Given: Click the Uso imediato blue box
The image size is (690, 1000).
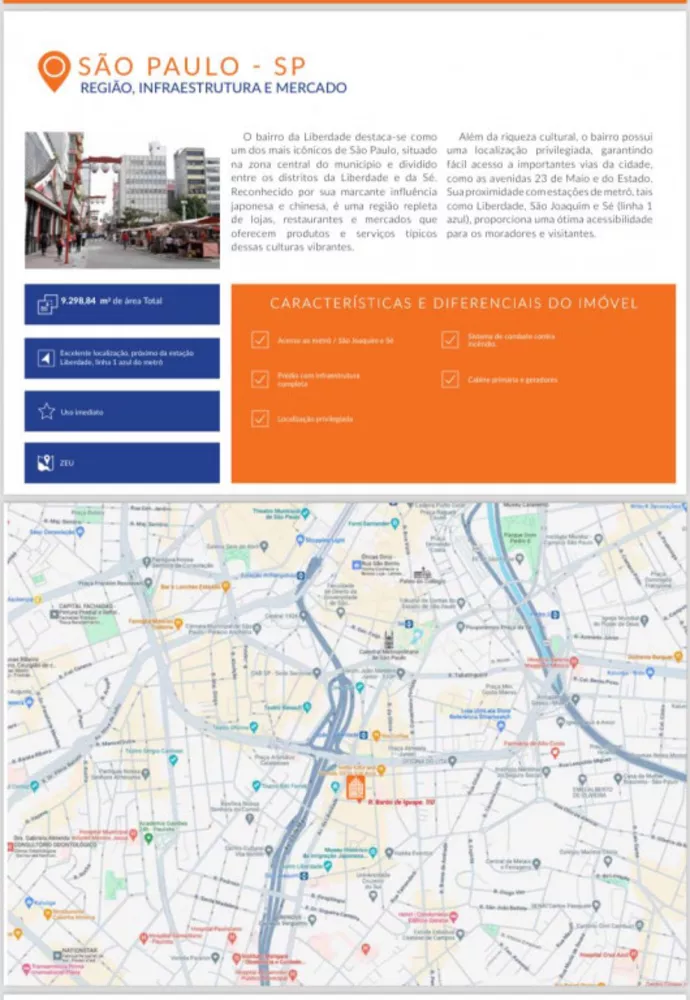Looking at the screenshot, I should pyautogui.click(x=122, y=411).
